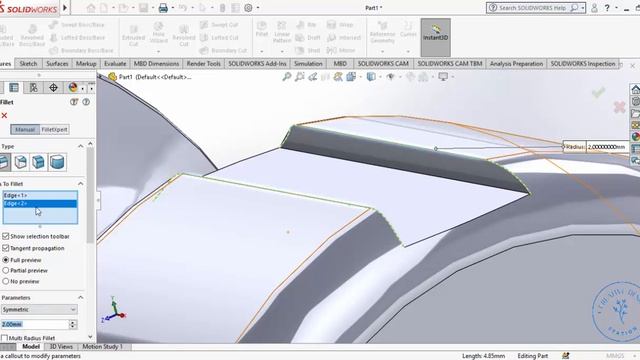
Task: Open the MBD Dimensions tab
Action: pyautogui.click(x=156, y=64)
